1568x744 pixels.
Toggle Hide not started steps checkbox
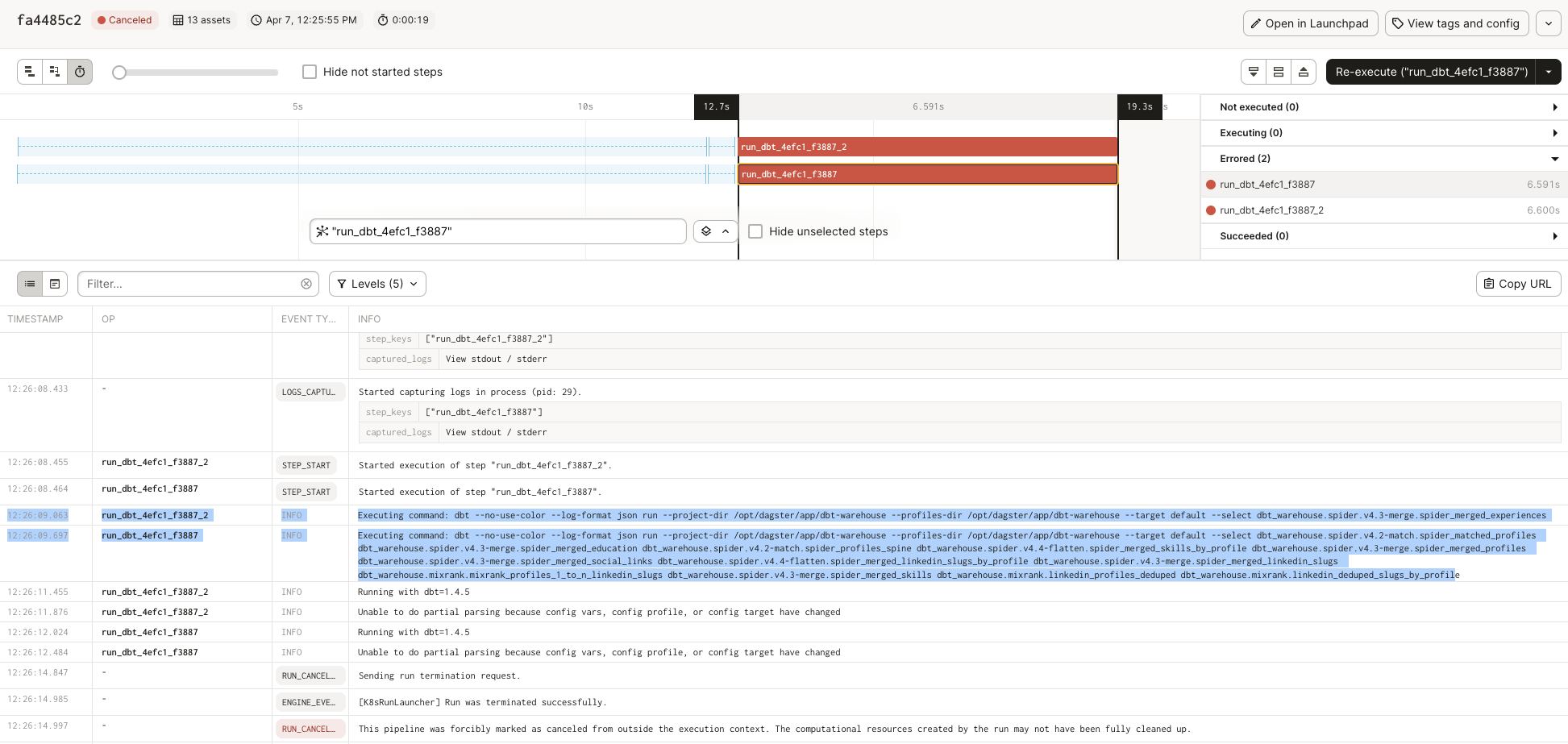pyautogui.click(x=310, y=72)
